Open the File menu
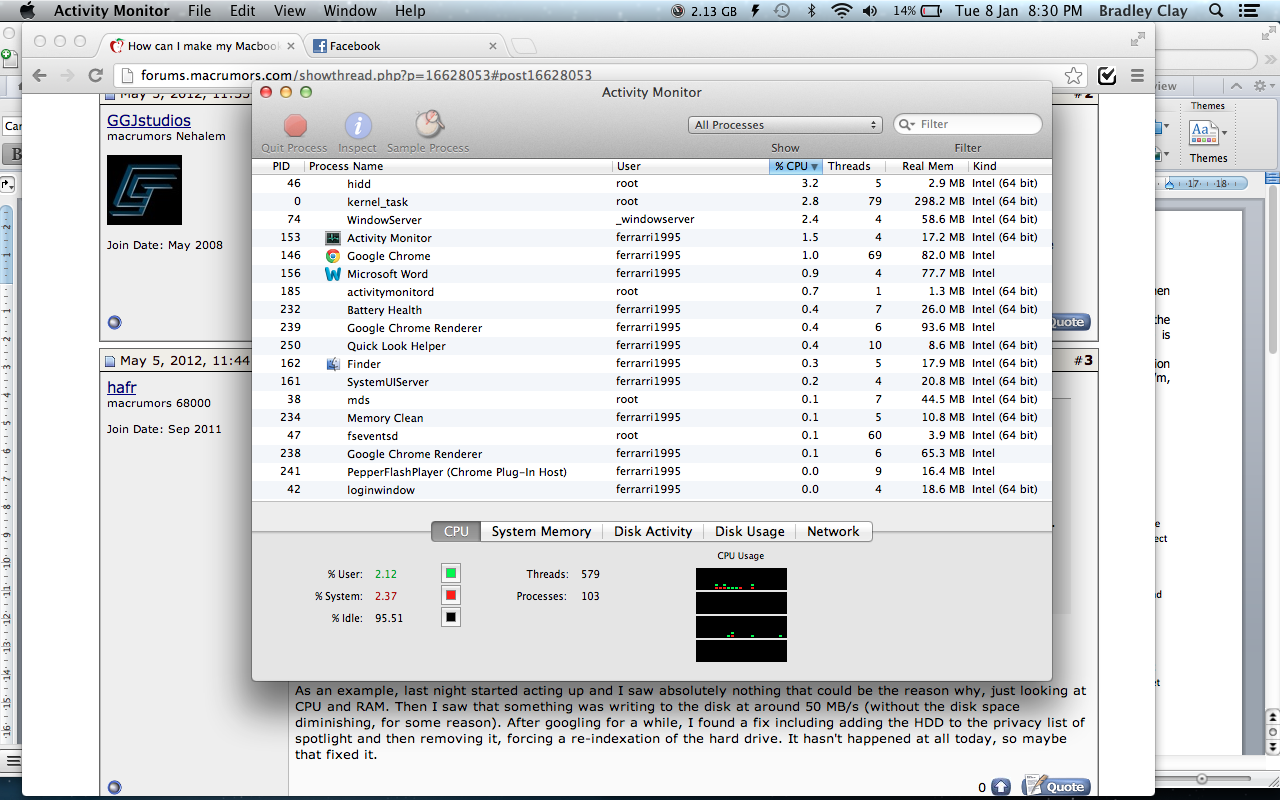Viewport: 1280px width, 800px height. coord(199,11)
